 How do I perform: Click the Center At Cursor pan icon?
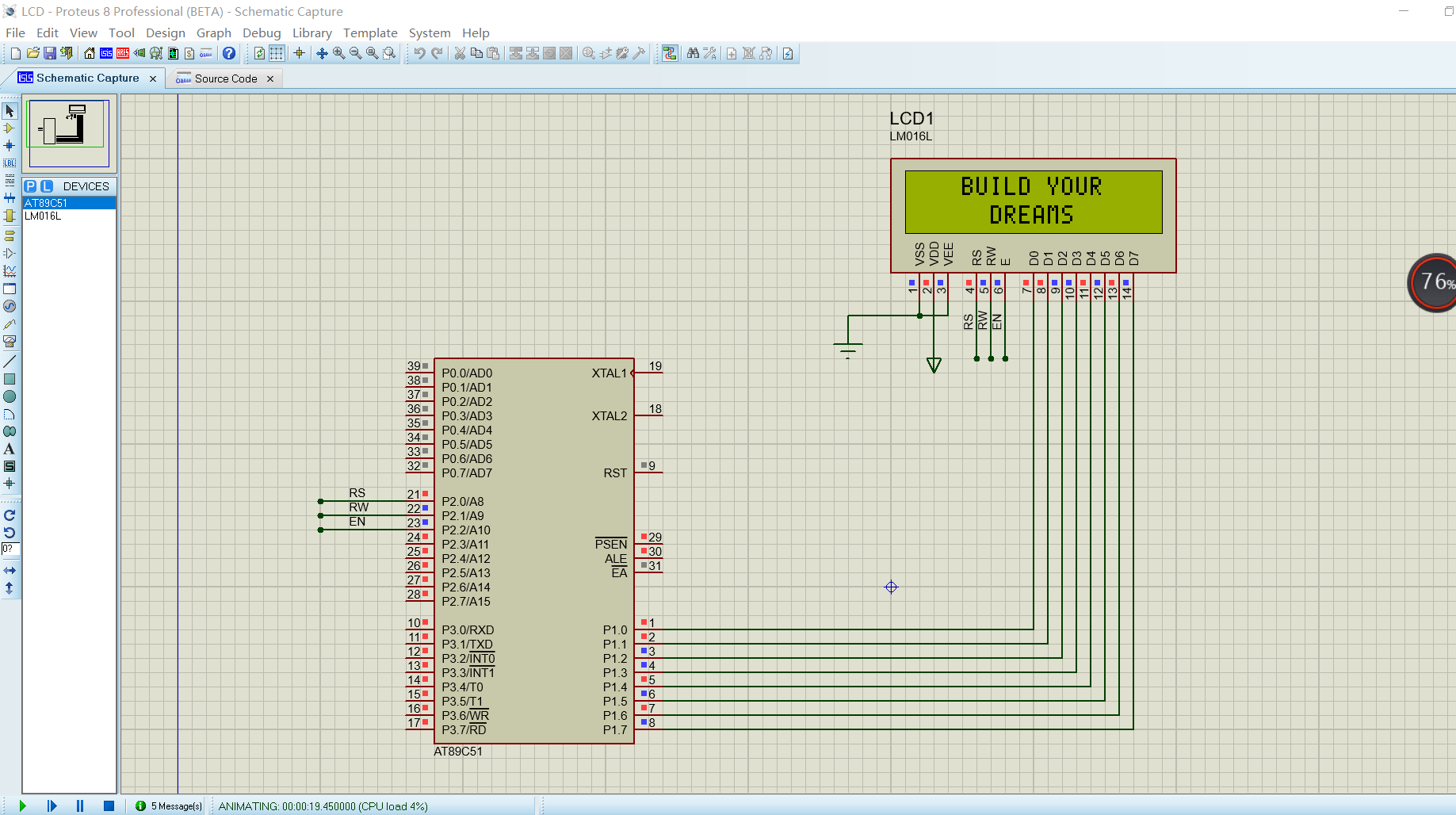pyautogui.click(x=322, y=53)
